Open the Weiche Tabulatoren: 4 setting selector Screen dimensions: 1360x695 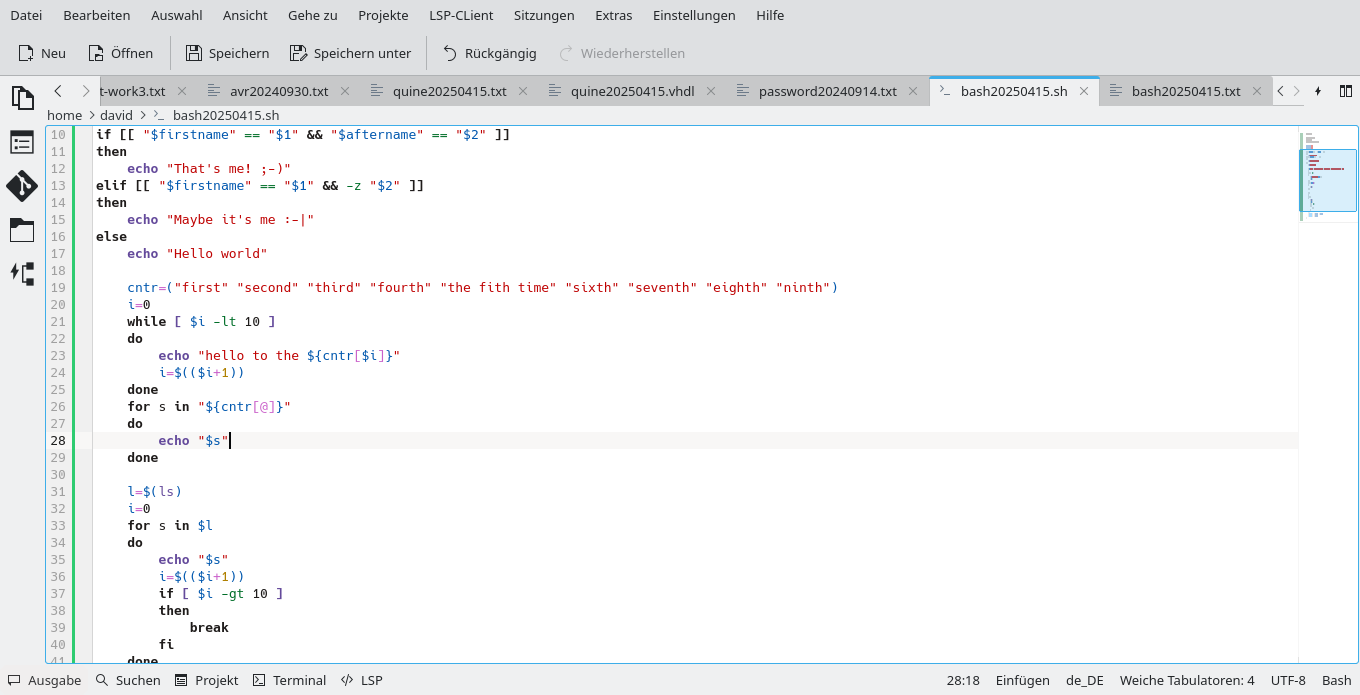(1186, 680)
